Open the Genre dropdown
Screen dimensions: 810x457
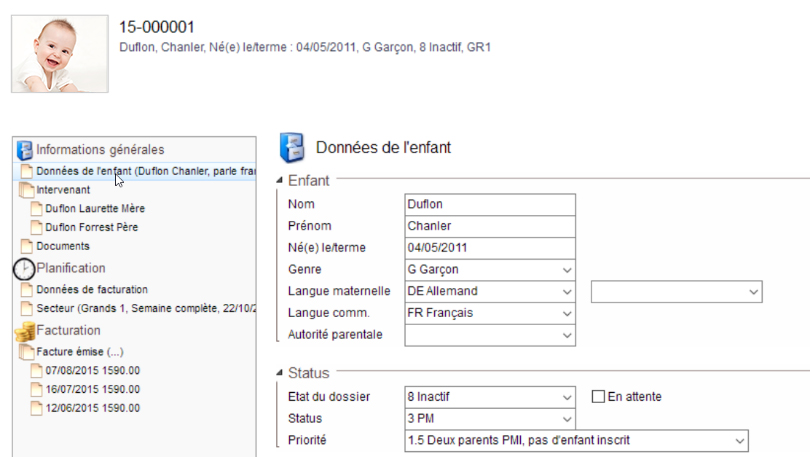point(567,270)
